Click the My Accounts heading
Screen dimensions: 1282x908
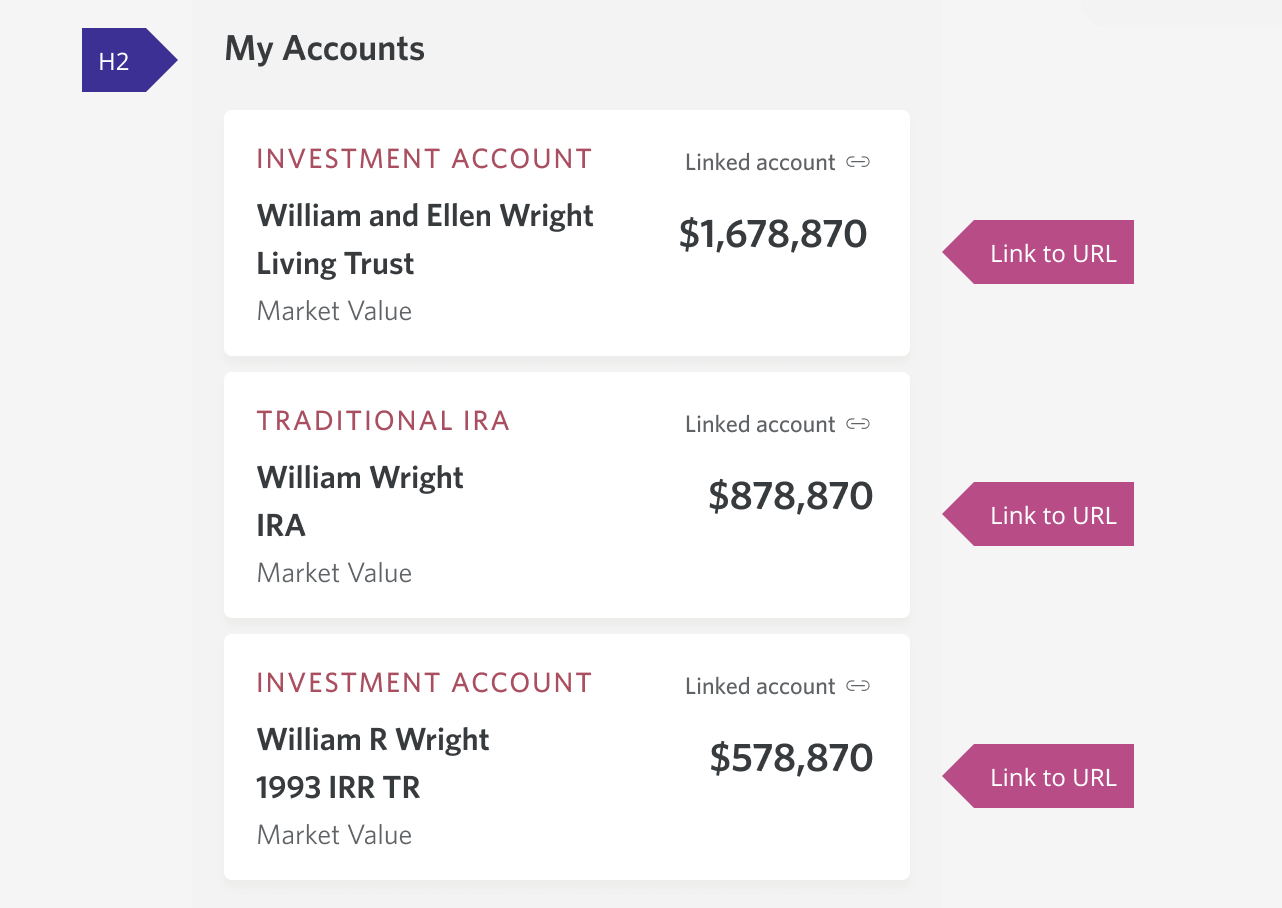point(324,49)
